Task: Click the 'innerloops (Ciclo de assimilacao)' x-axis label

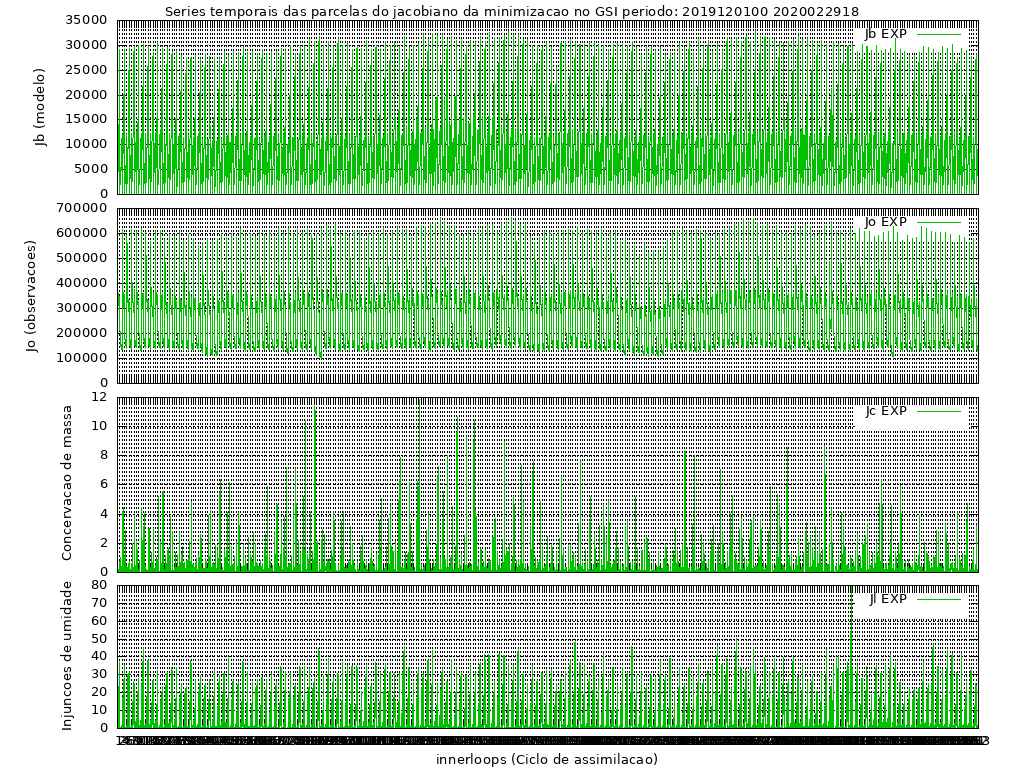Action: 547,759
